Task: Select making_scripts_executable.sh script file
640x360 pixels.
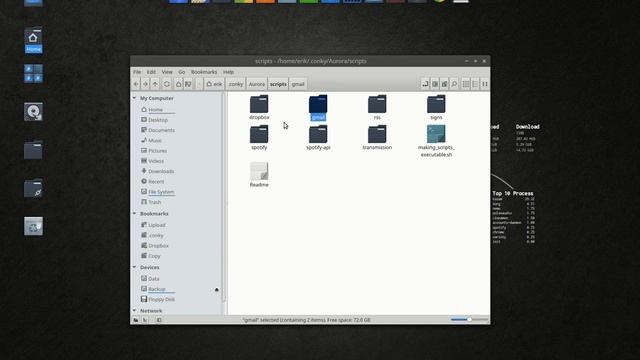Action: [x=436, y=134]
